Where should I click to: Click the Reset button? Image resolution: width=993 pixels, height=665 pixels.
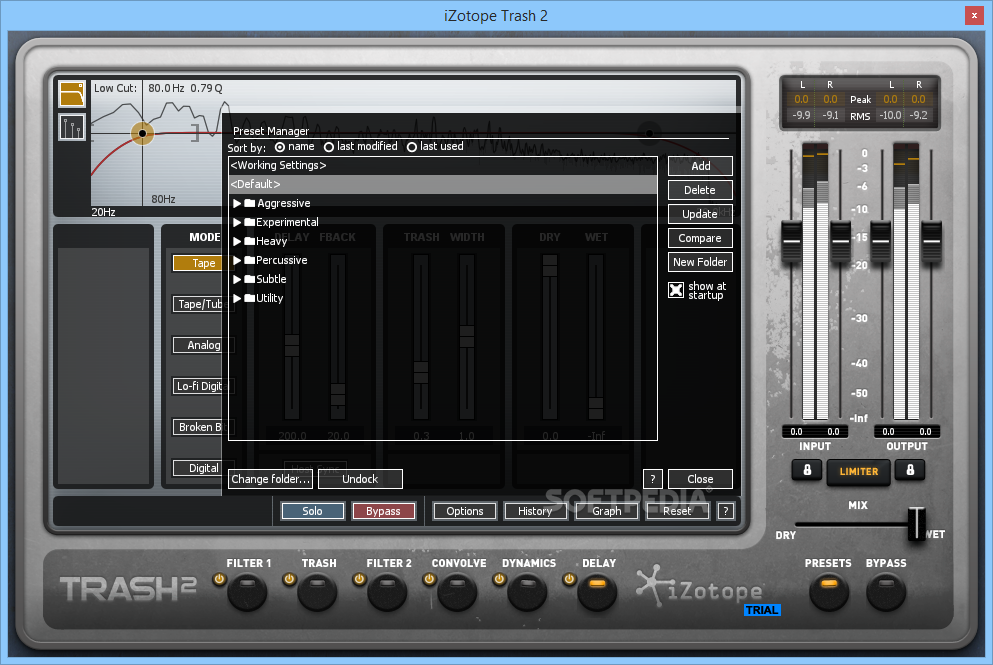678,511
